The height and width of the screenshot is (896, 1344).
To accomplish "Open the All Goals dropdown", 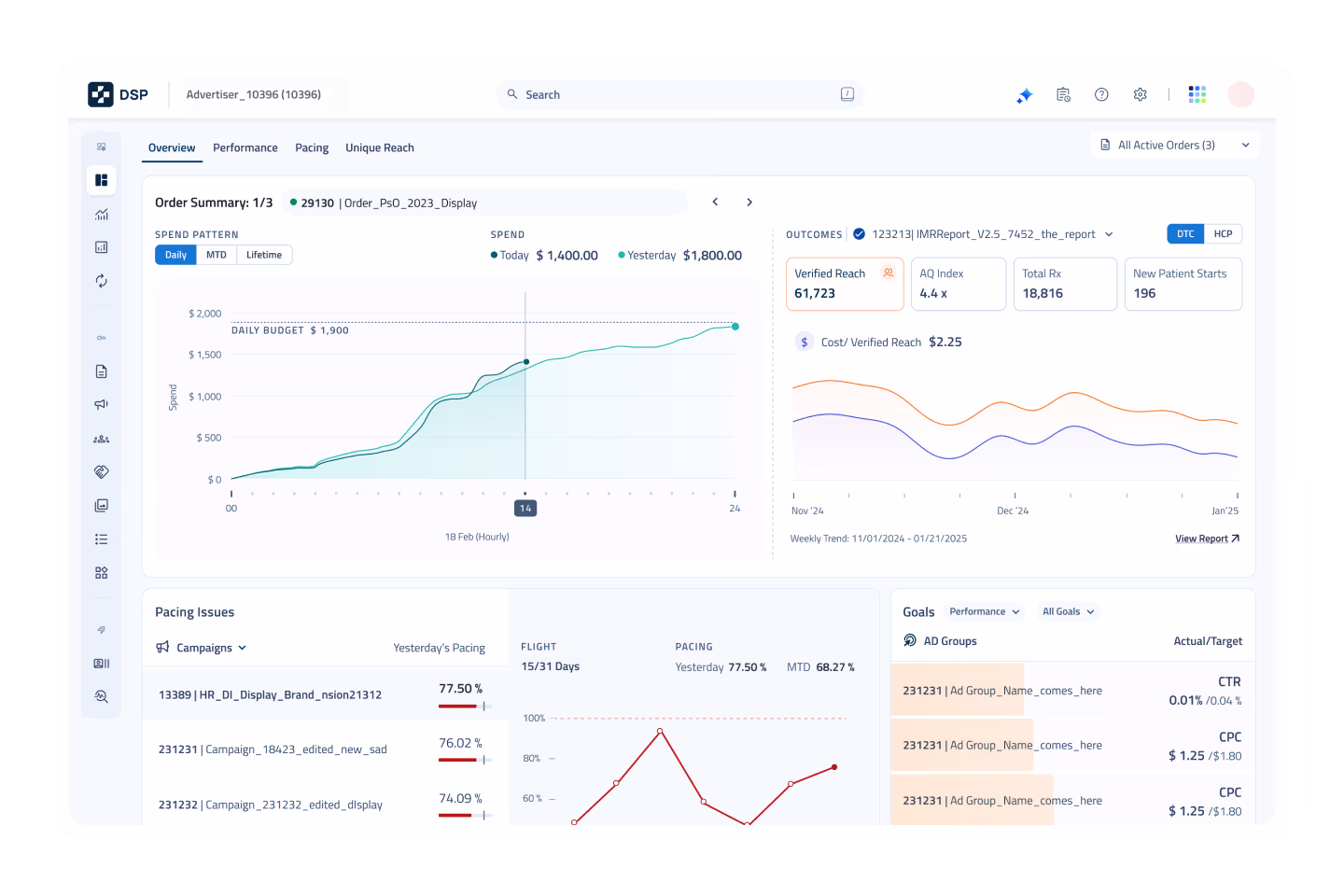I will pyautogui.click(x=1068, y=611).
